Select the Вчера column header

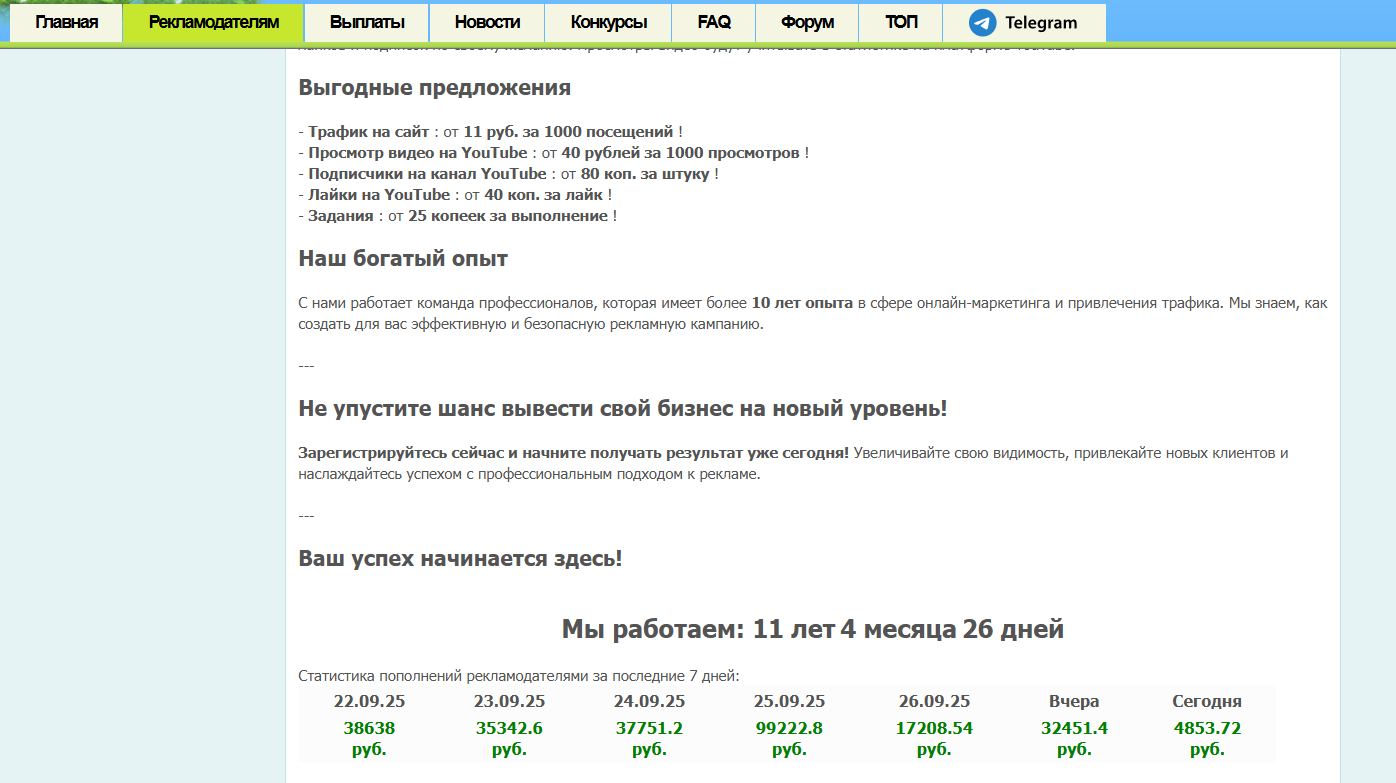pos(1074,701)
